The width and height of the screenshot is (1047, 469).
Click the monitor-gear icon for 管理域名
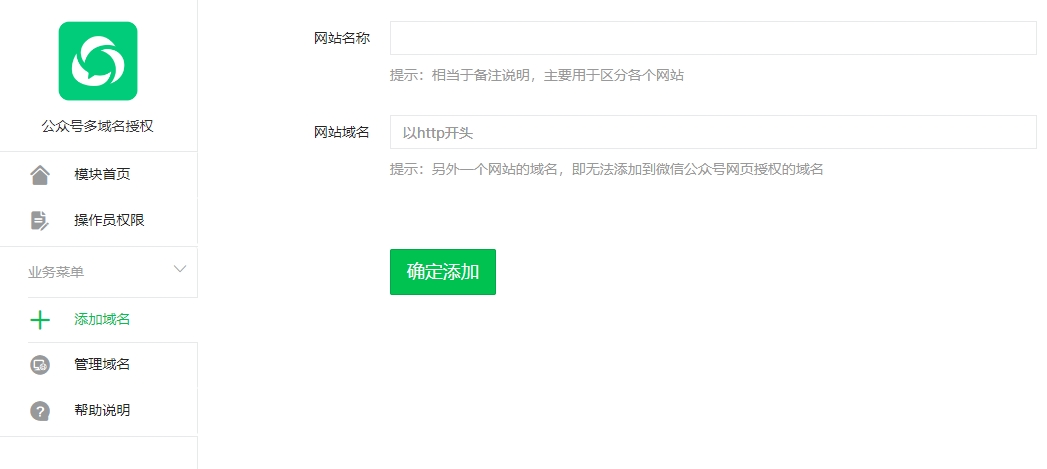40,365
